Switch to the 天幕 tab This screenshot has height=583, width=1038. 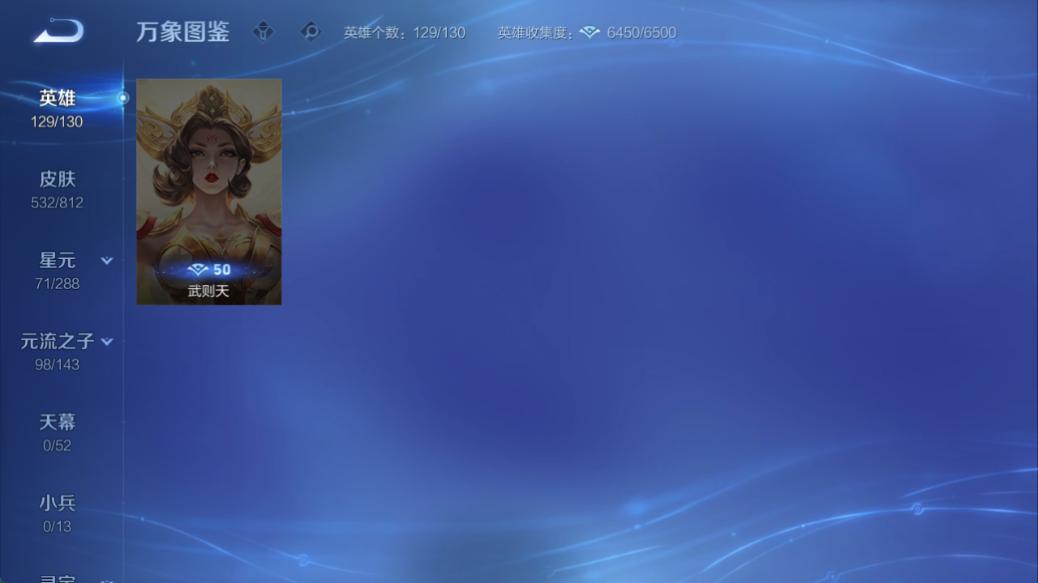[57, 432]
